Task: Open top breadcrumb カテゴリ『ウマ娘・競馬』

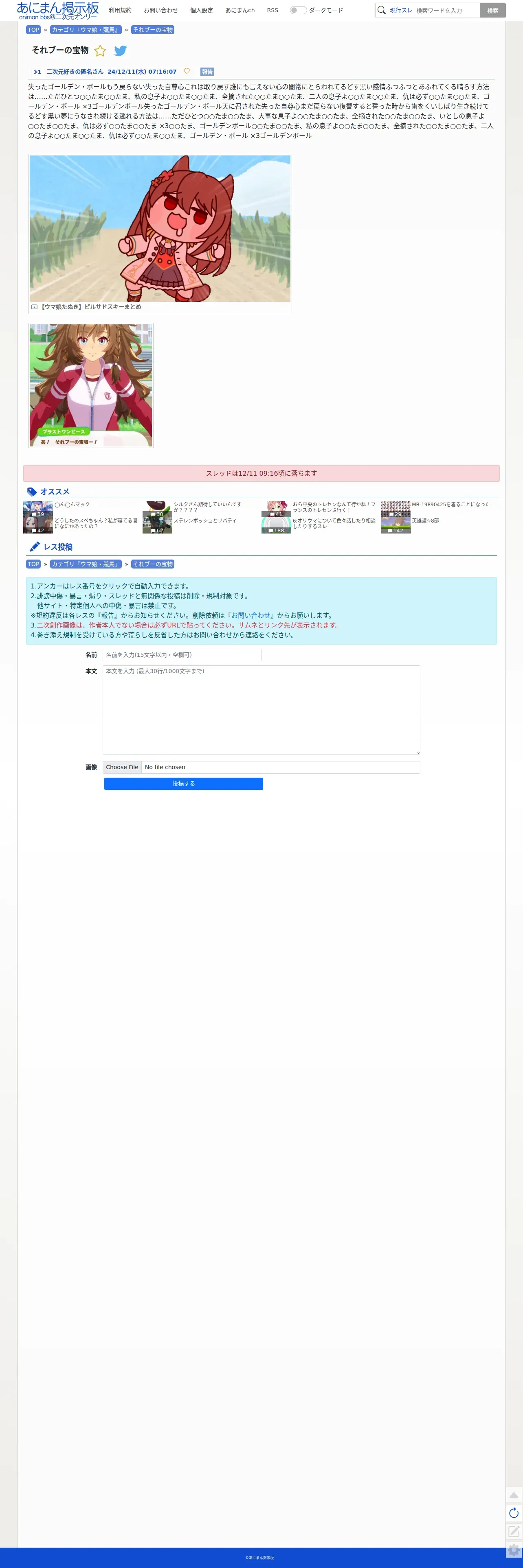Action: coord(86,30)
